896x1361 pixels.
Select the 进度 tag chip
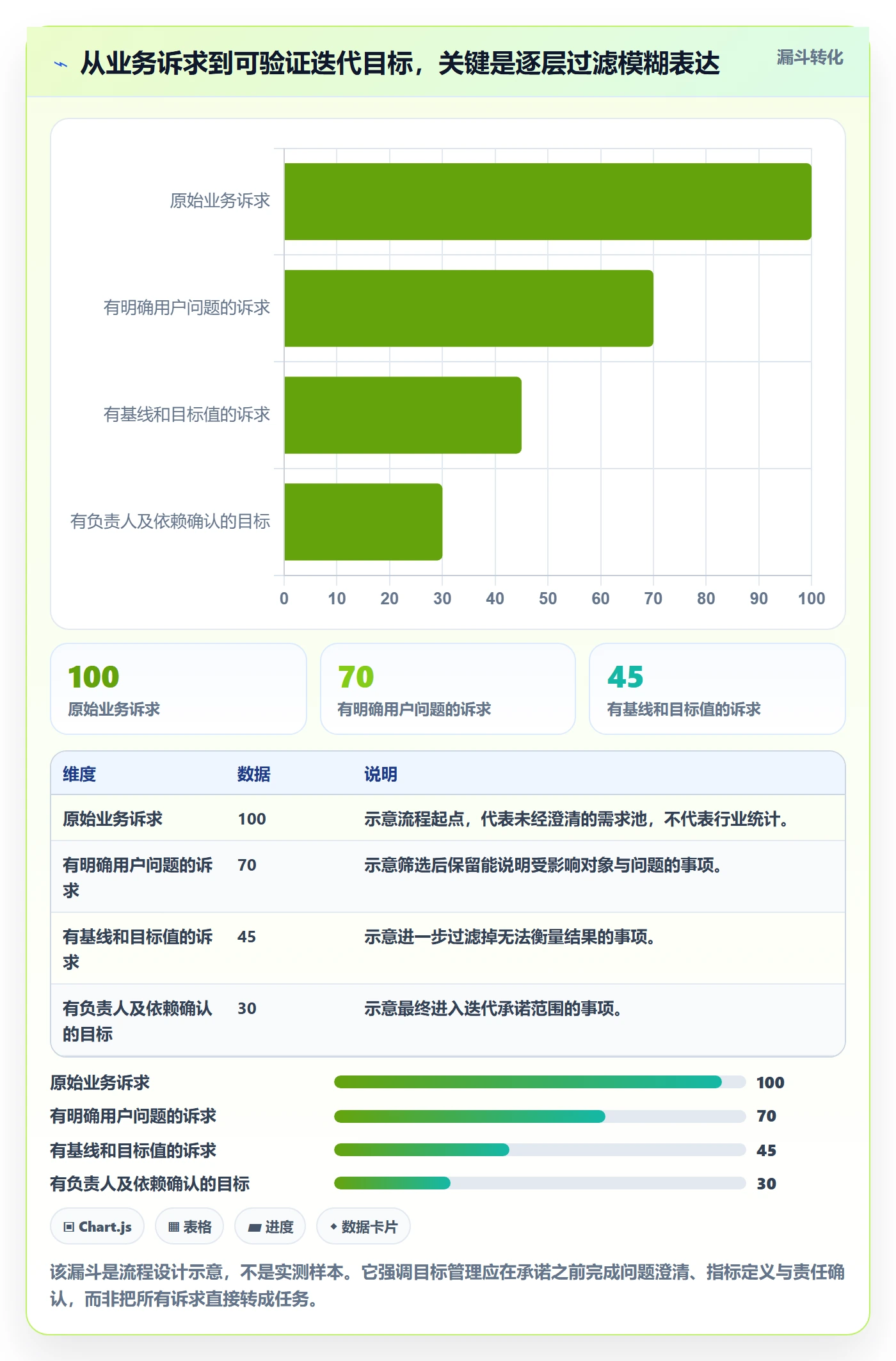270,1227
